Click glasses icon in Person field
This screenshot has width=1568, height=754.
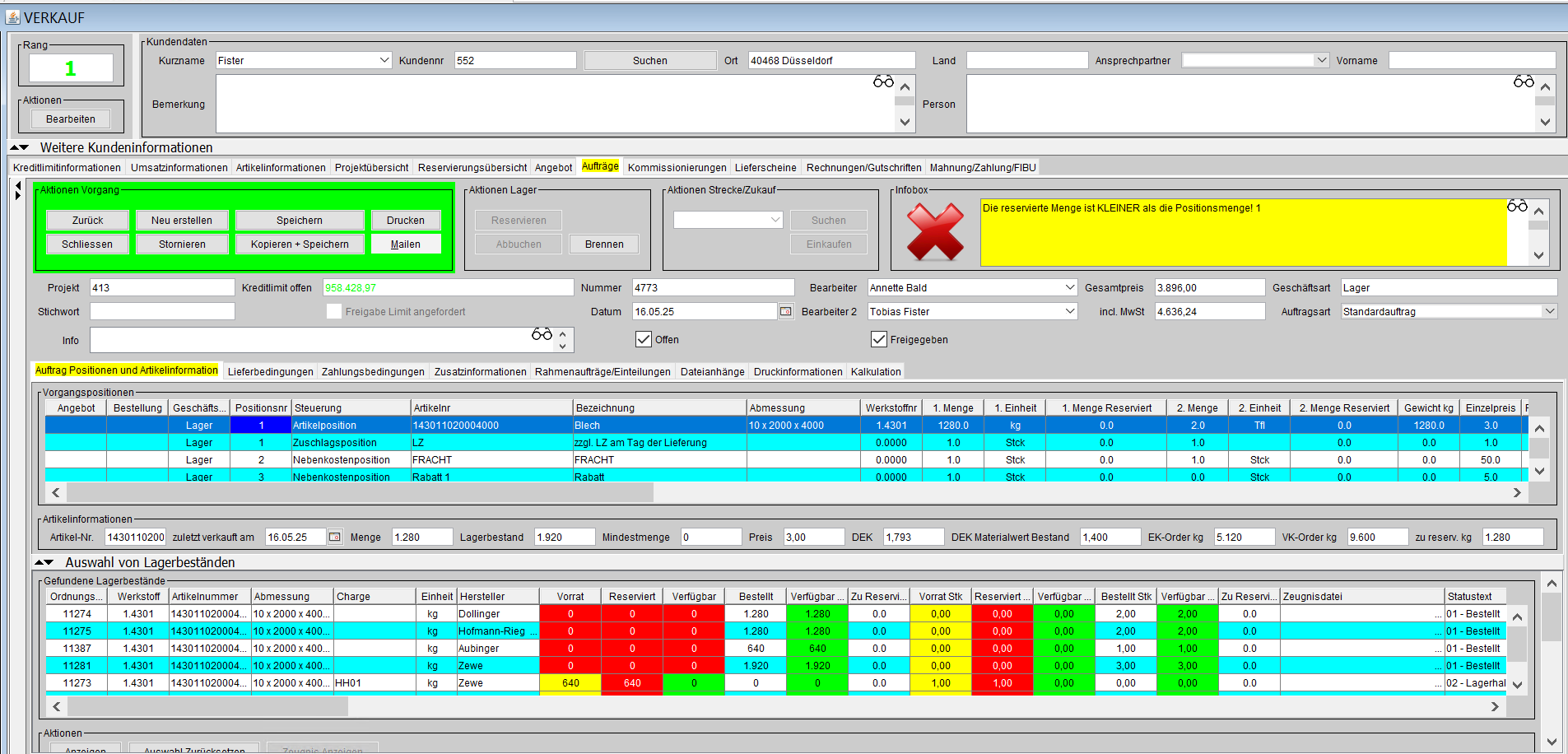pos(1524,81)
